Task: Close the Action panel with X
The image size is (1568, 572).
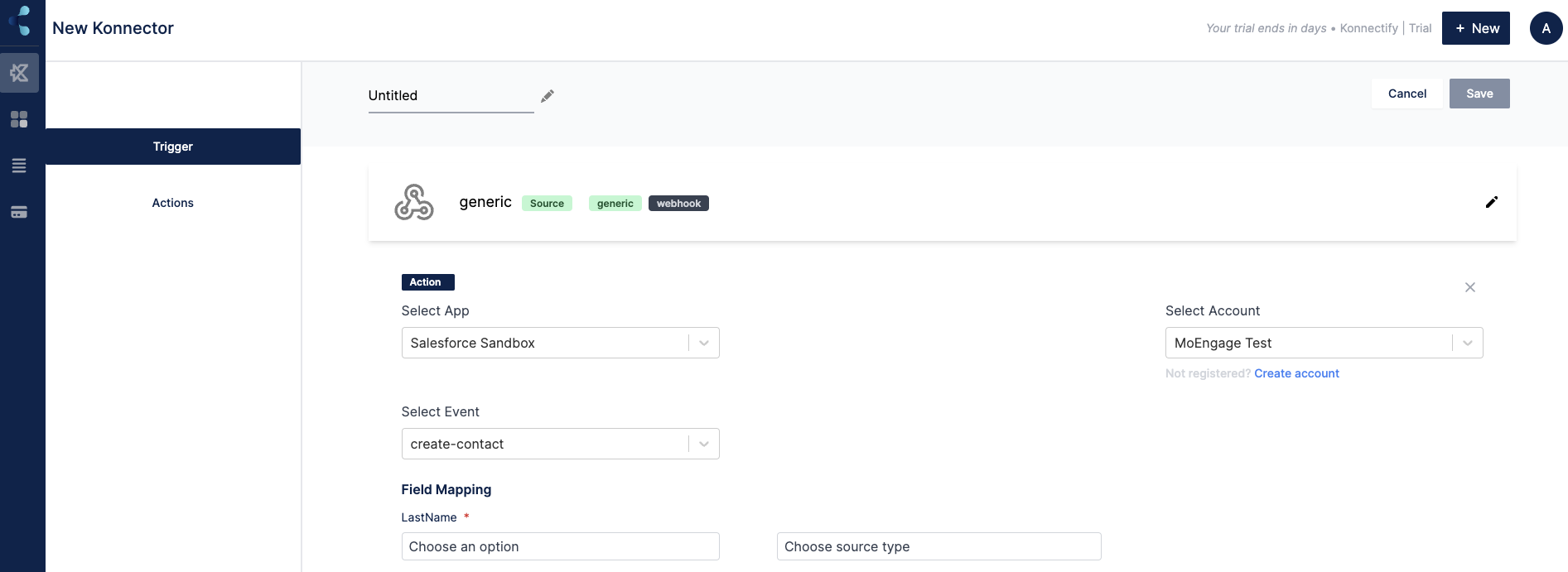Action: (x=1469, y=287)
